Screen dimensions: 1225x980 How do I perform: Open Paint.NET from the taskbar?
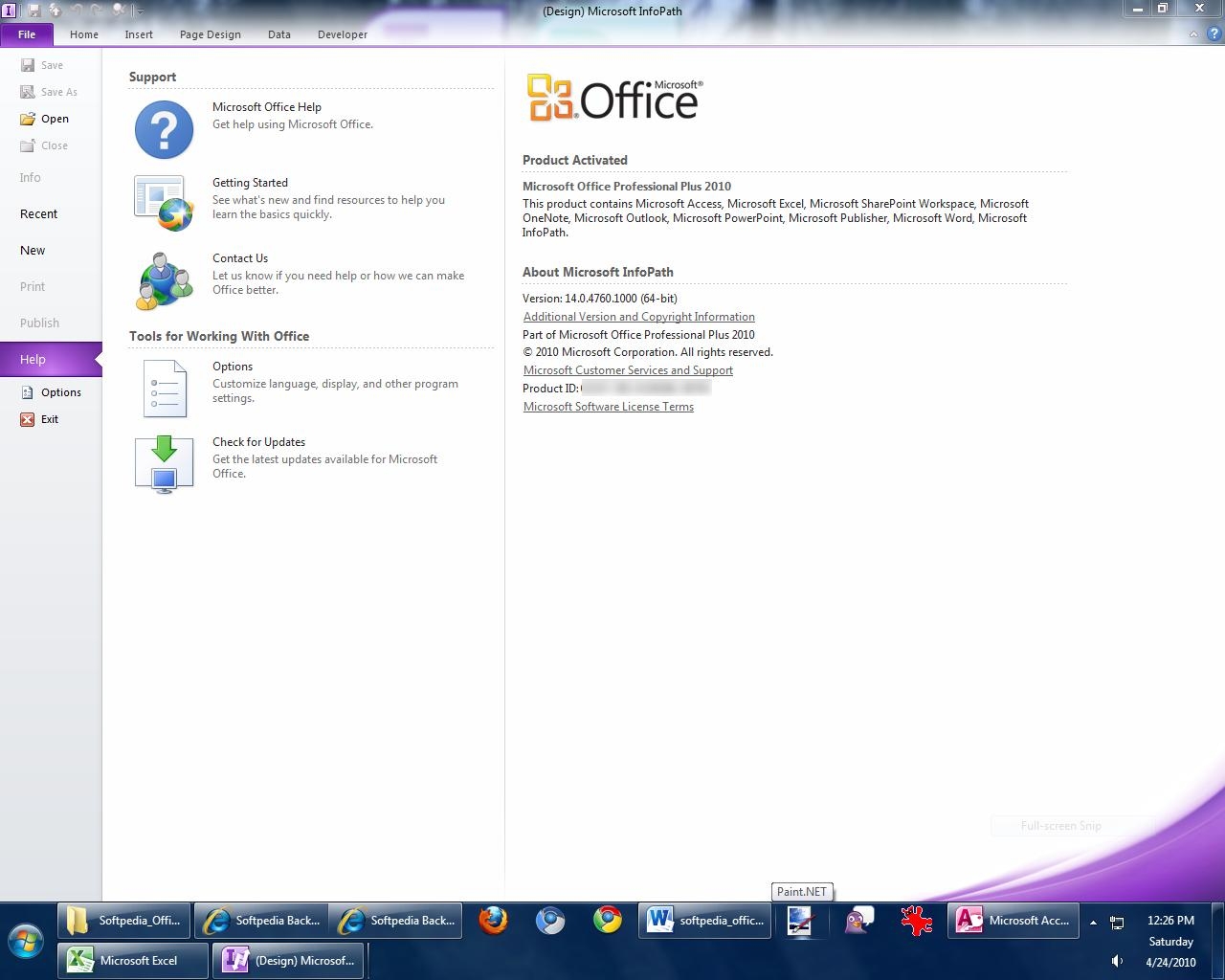800,921
